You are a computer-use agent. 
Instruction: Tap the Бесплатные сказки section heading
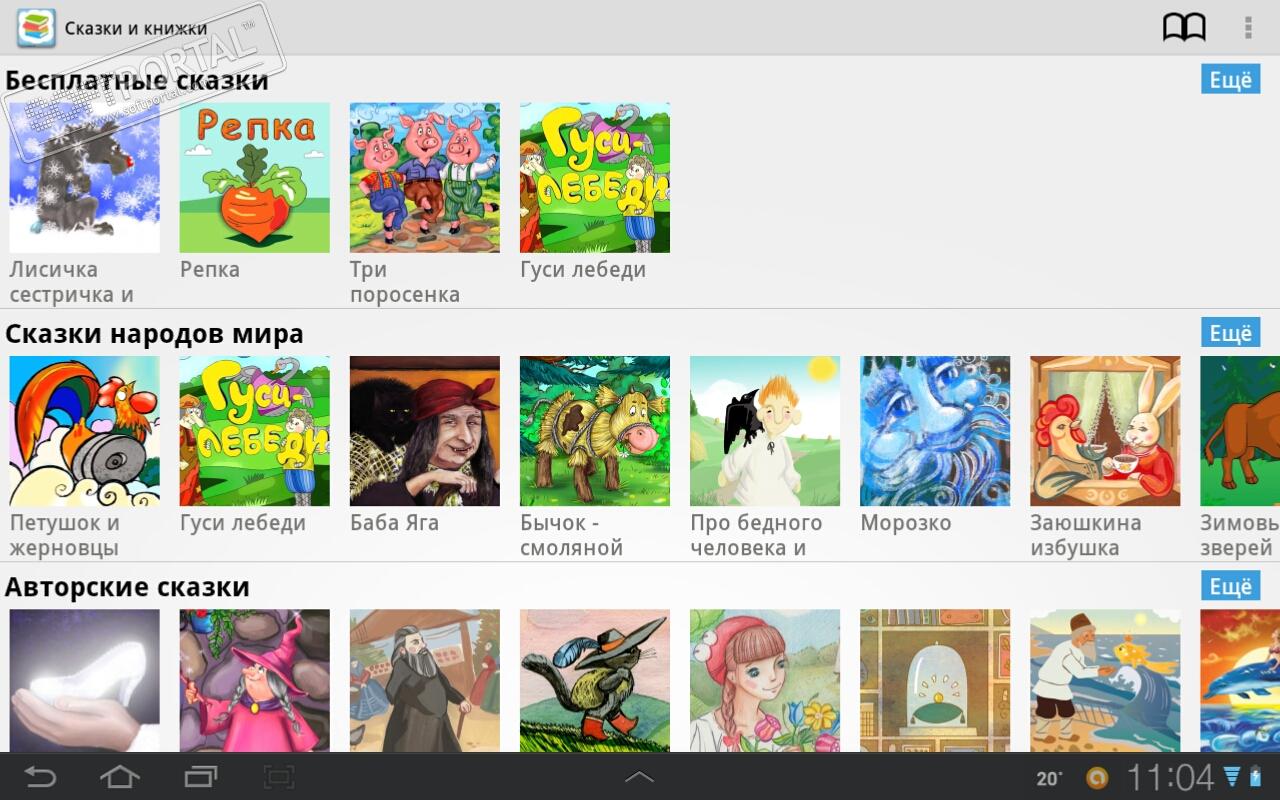(x=137, y=80)
